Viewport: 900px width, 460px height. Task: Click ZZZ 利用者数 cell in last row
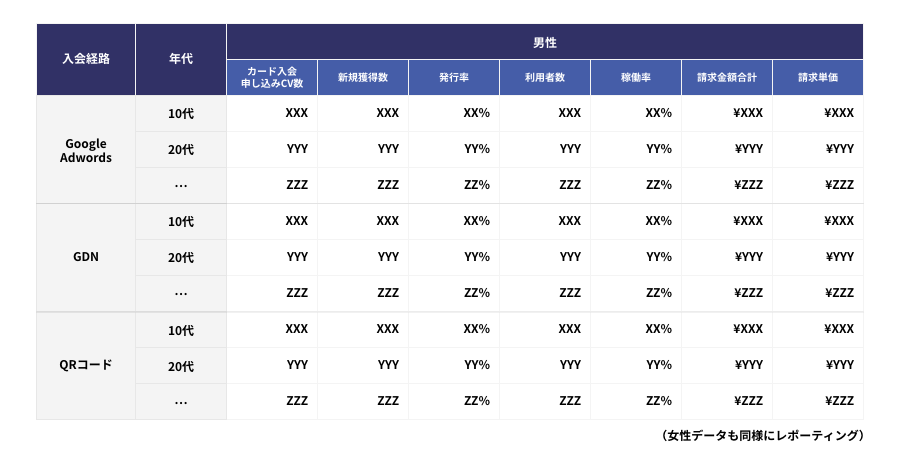click(545, 401)
